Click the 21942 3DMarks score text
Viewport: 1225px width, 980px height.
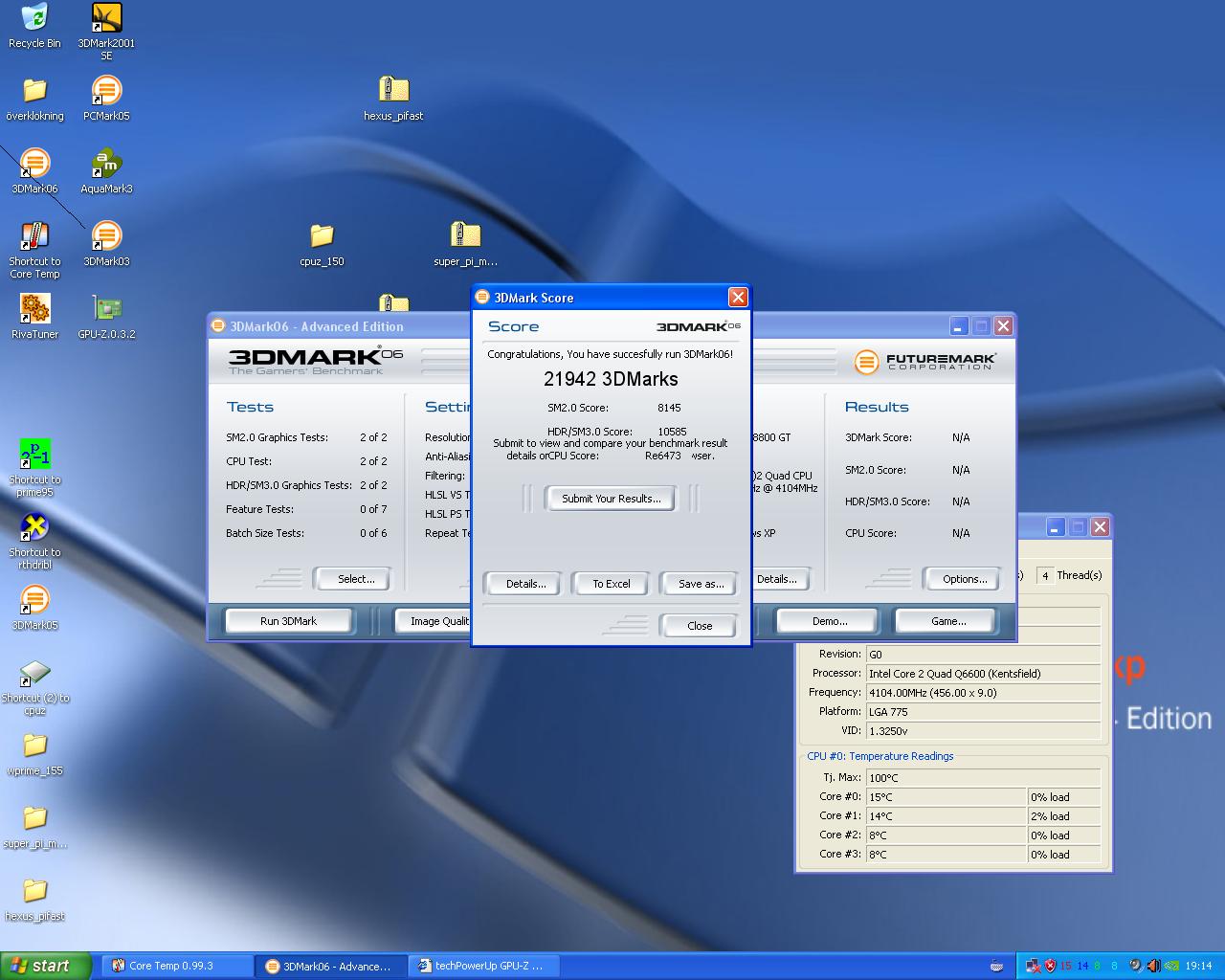click(611, 379)
